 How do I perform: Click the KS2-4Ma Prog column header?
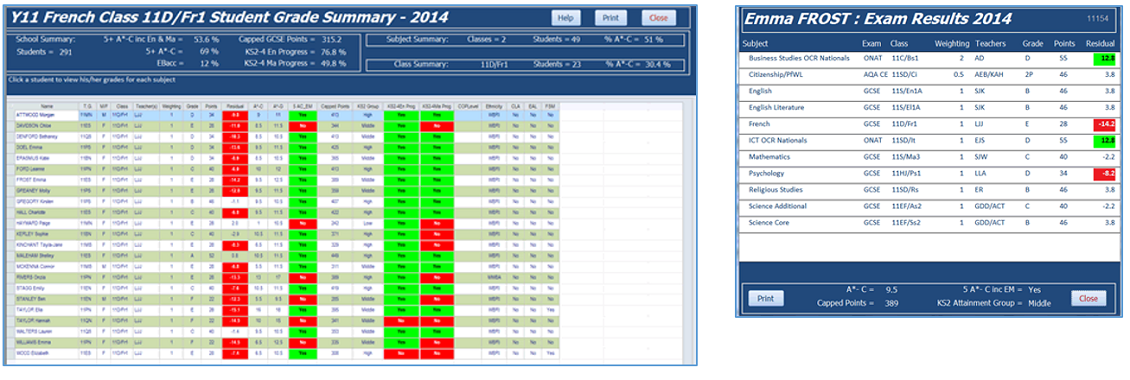437,106
